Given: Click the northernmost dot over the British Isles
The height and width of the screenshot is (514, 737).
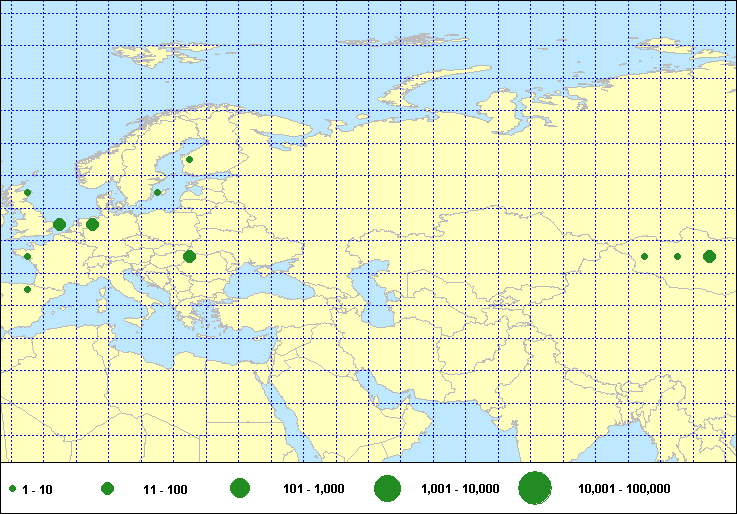Looking at the screenshot, I should click(28, 192).
